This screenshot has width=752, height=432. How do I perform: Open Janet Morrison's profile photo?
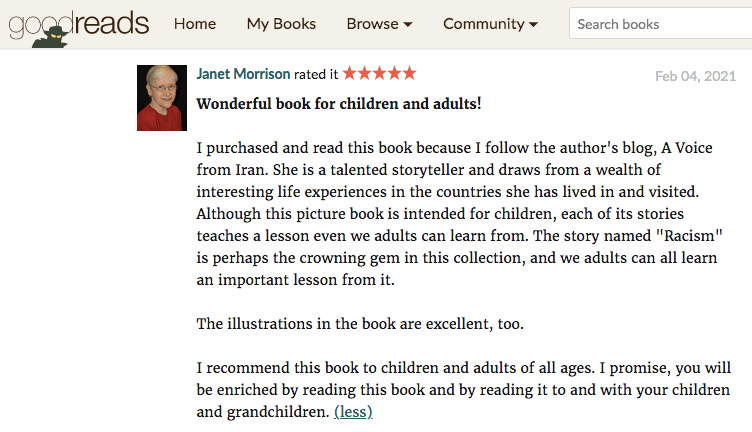(x=162, y=98)
